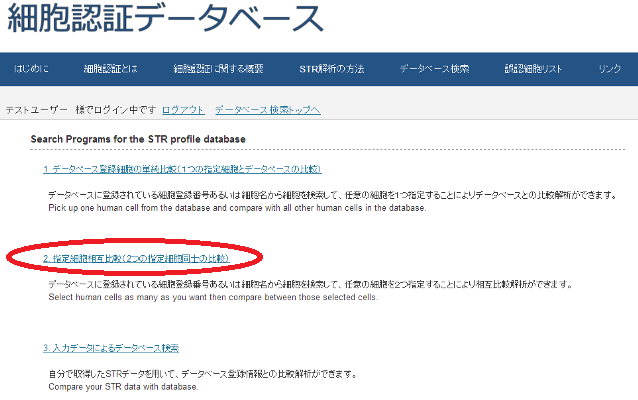Open link 1 データベース登録細胞の単純比較
Viewport: 638px width, 400px height.
[x=182, y=169]
